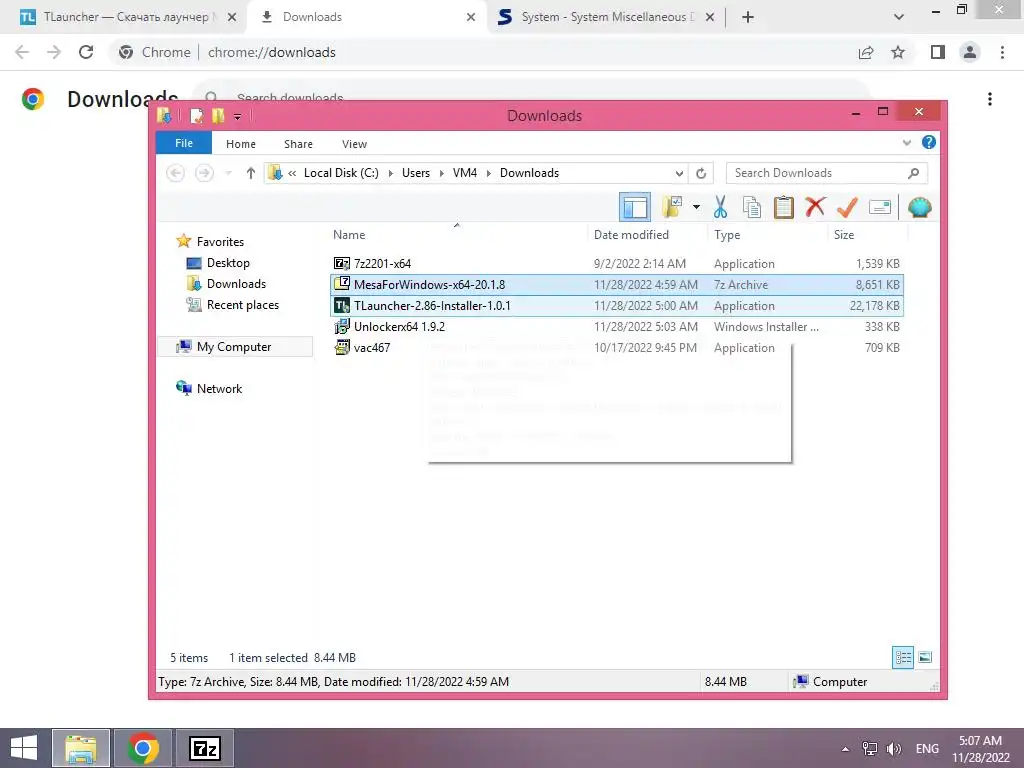Click the Local Disk (C:) breadcrumb
Image resolution: width=1024 pixels, height=768 pixels.
(341, 173)
